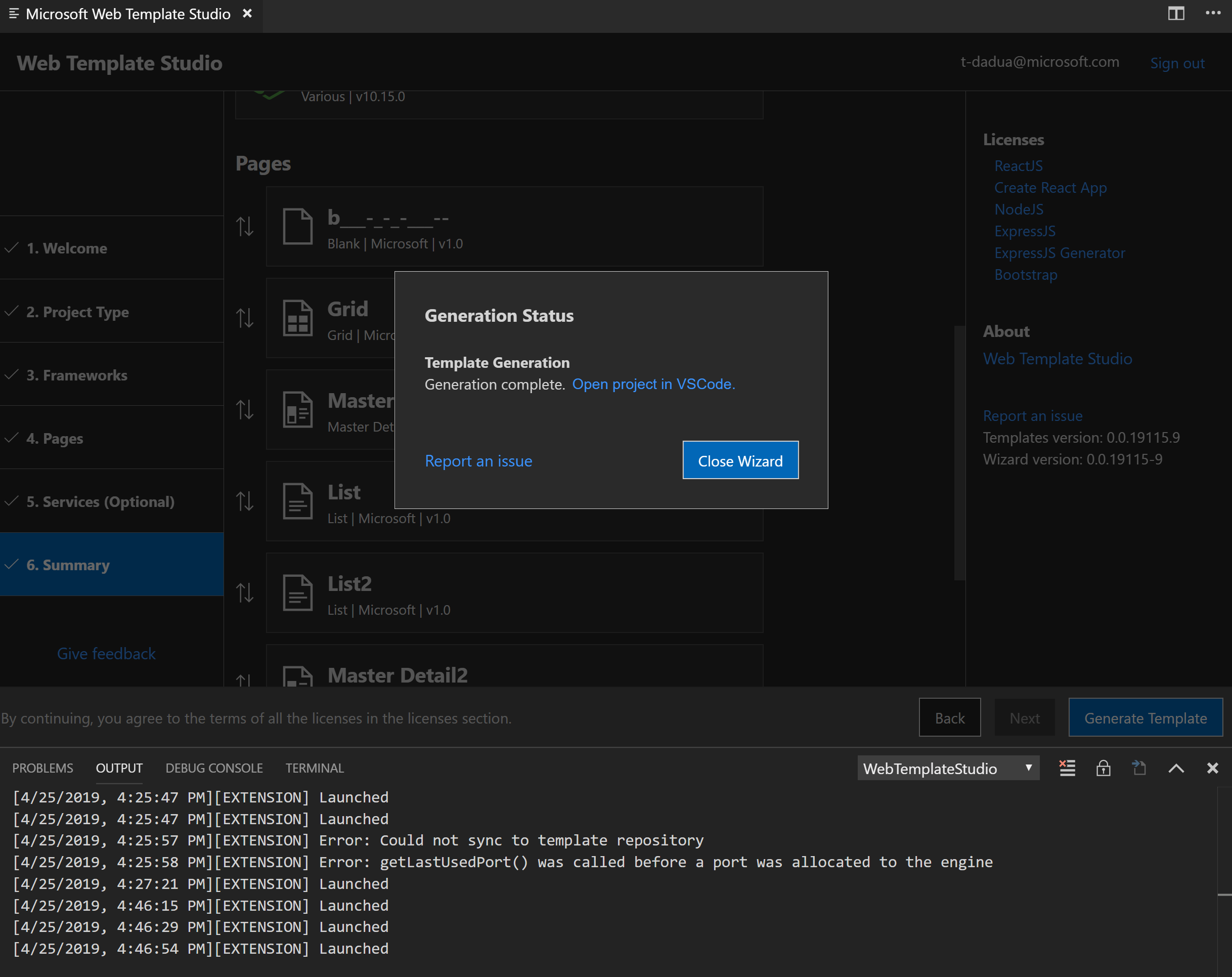Split the editor using the top-right icon

pos(1175,14)
